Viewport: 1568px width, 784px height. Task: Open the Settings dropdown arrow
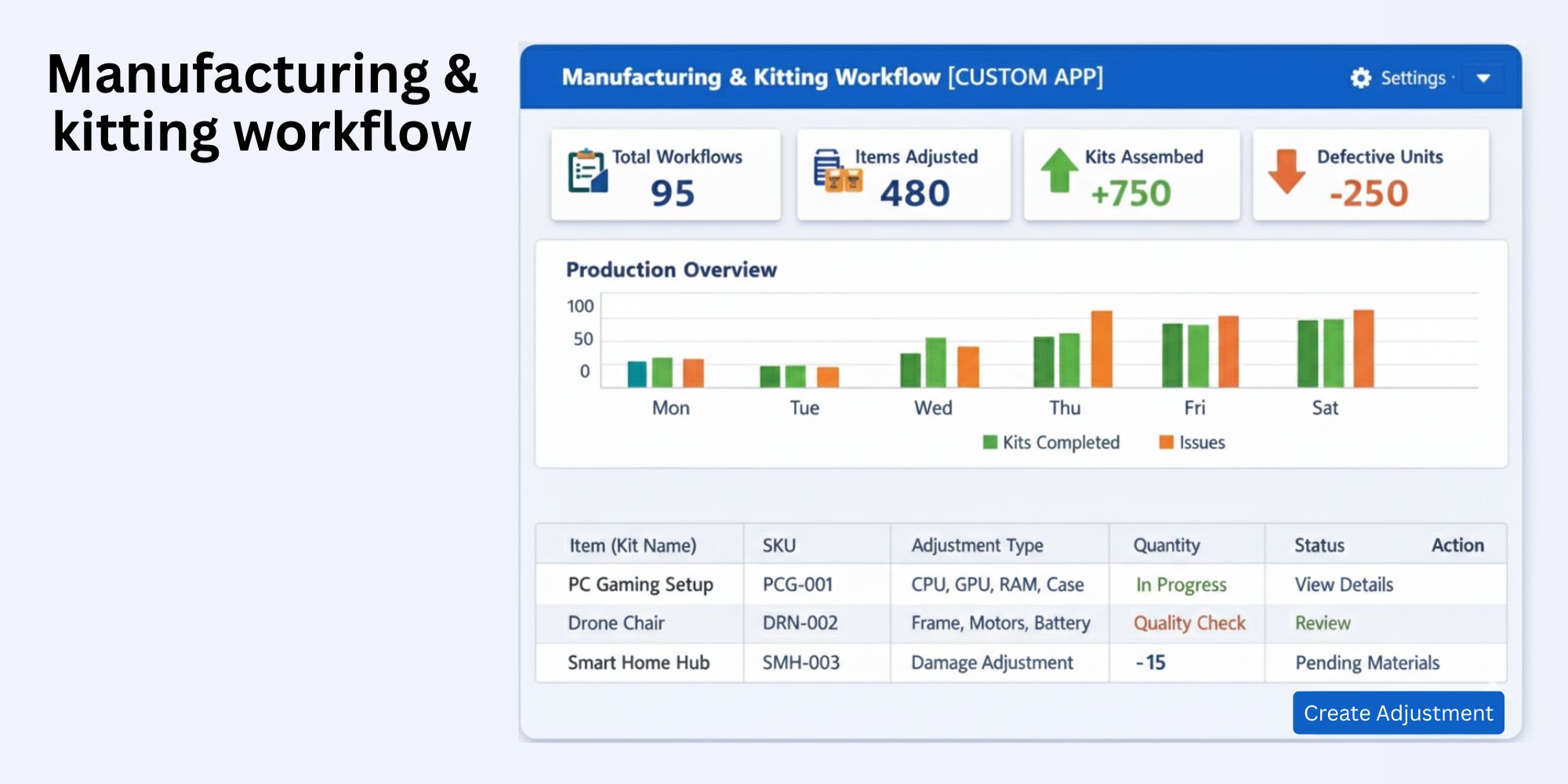[1483, 78]
